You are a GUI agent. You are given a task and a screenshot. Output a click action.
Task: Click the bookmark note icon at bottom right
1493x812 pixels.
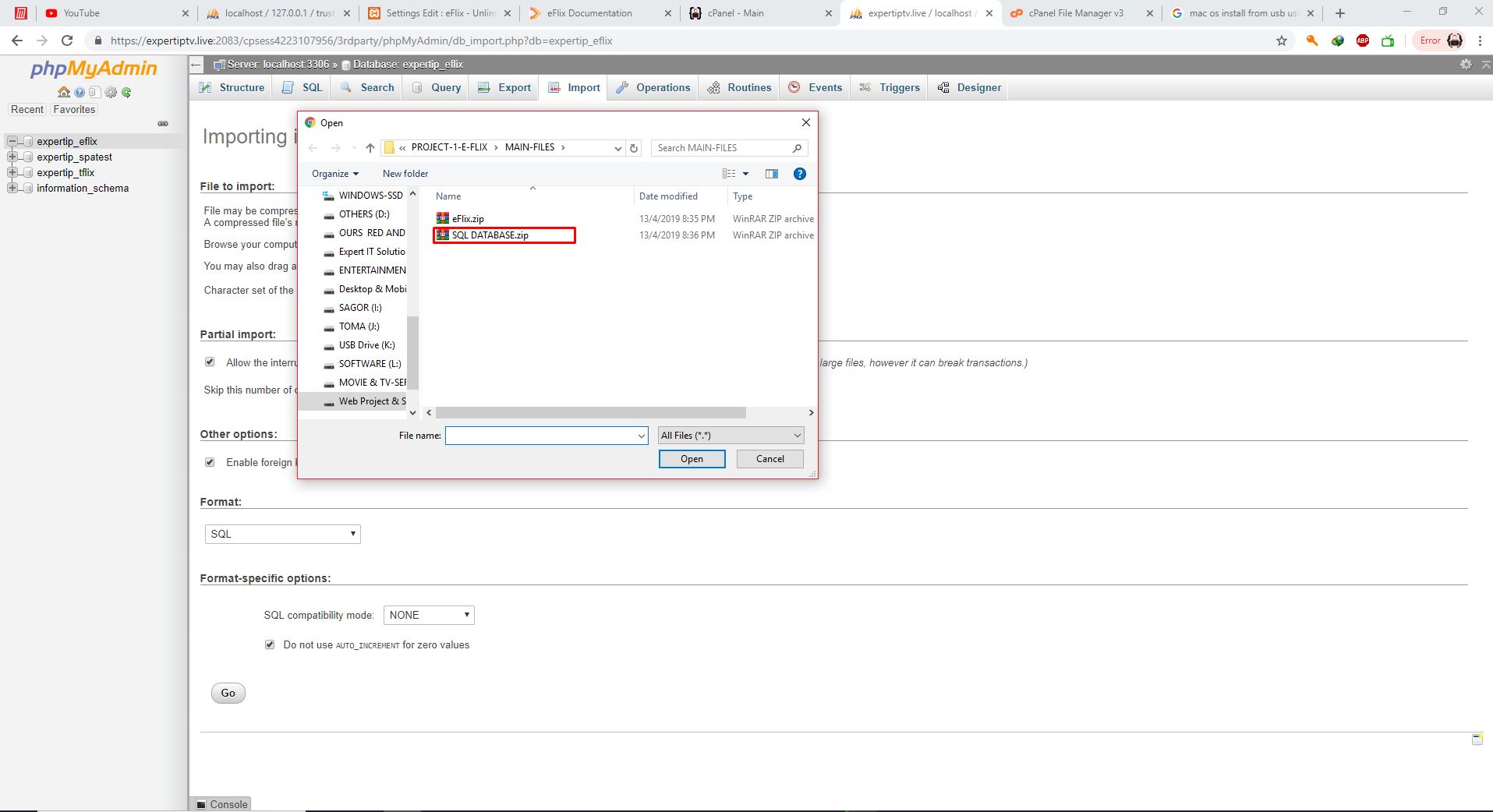tap(1477, 739)
